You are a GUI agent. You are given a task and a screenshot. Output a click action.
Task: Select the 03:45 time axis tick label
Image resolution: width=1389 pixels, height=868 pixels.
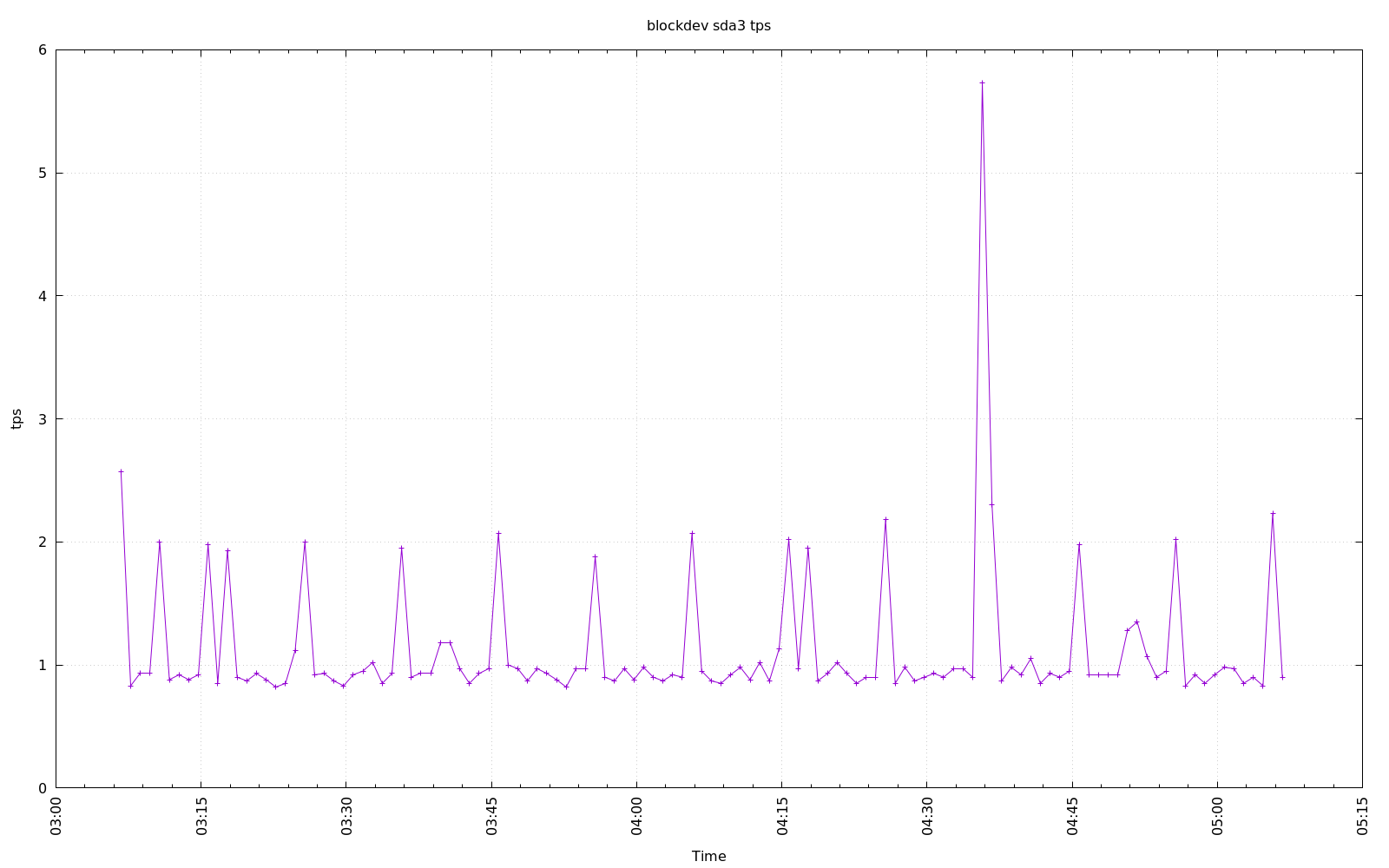pyautogui.click(x=491, y=818)
